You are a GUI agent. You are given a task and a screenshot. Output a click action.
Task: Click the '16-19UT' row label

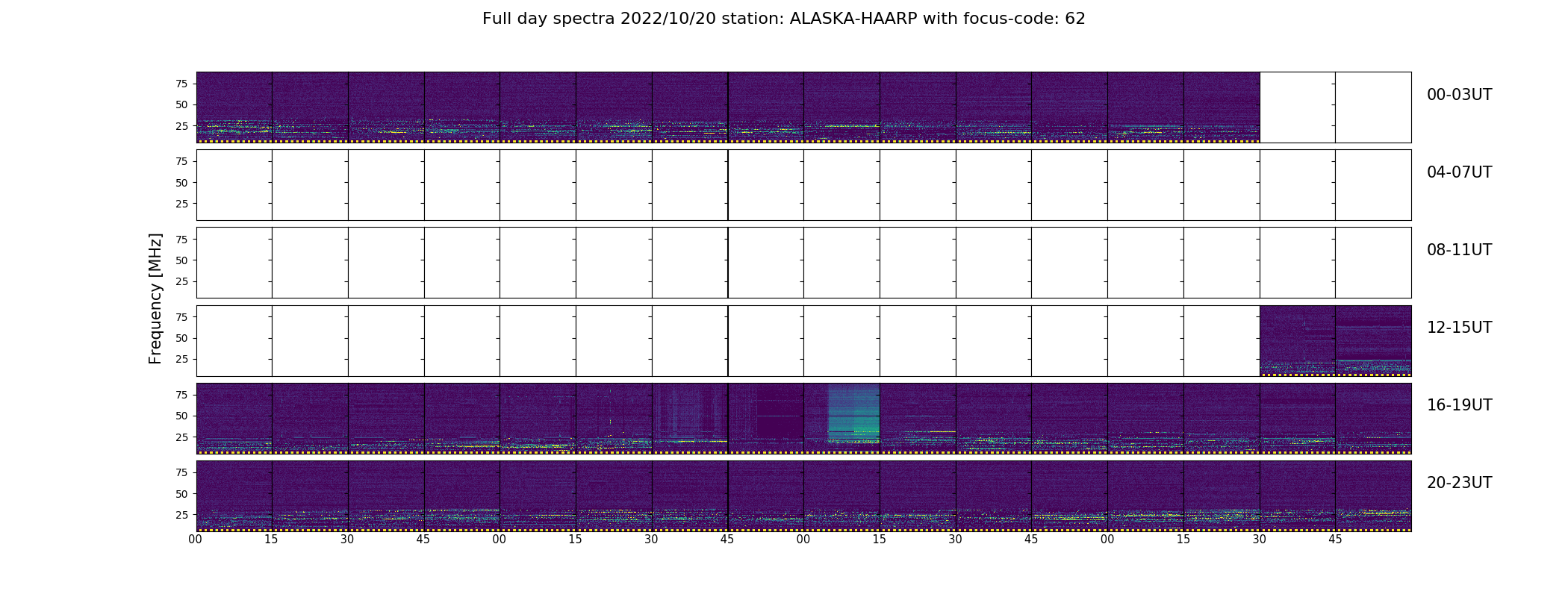pyautogui.click(x=1459, y=405)
